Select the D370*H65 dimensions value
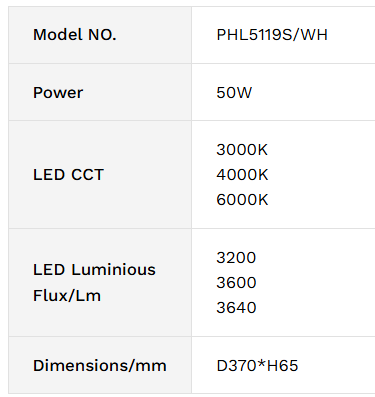The image size is (375, 397). click(x=257, y=365)
